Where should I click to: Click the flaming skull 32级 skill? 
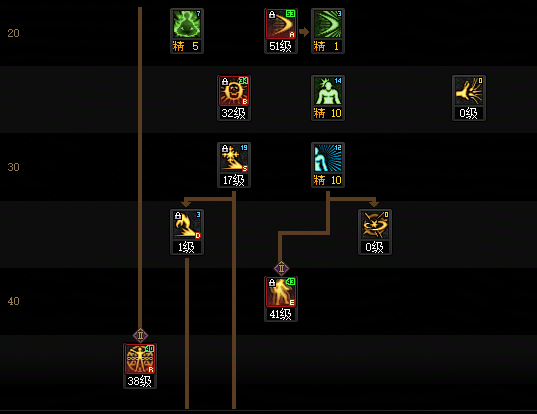[x=234, y=91]
